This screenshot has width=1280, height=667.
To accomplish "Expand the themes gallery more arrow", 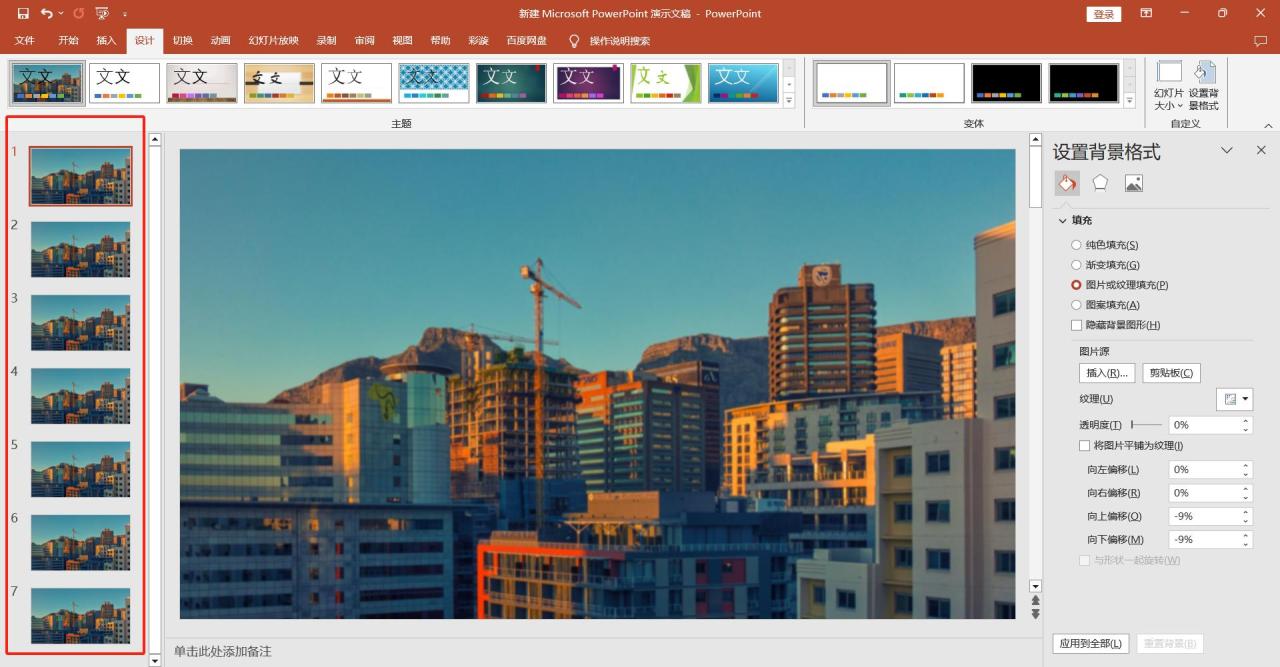I will click(x=788, y=101).
